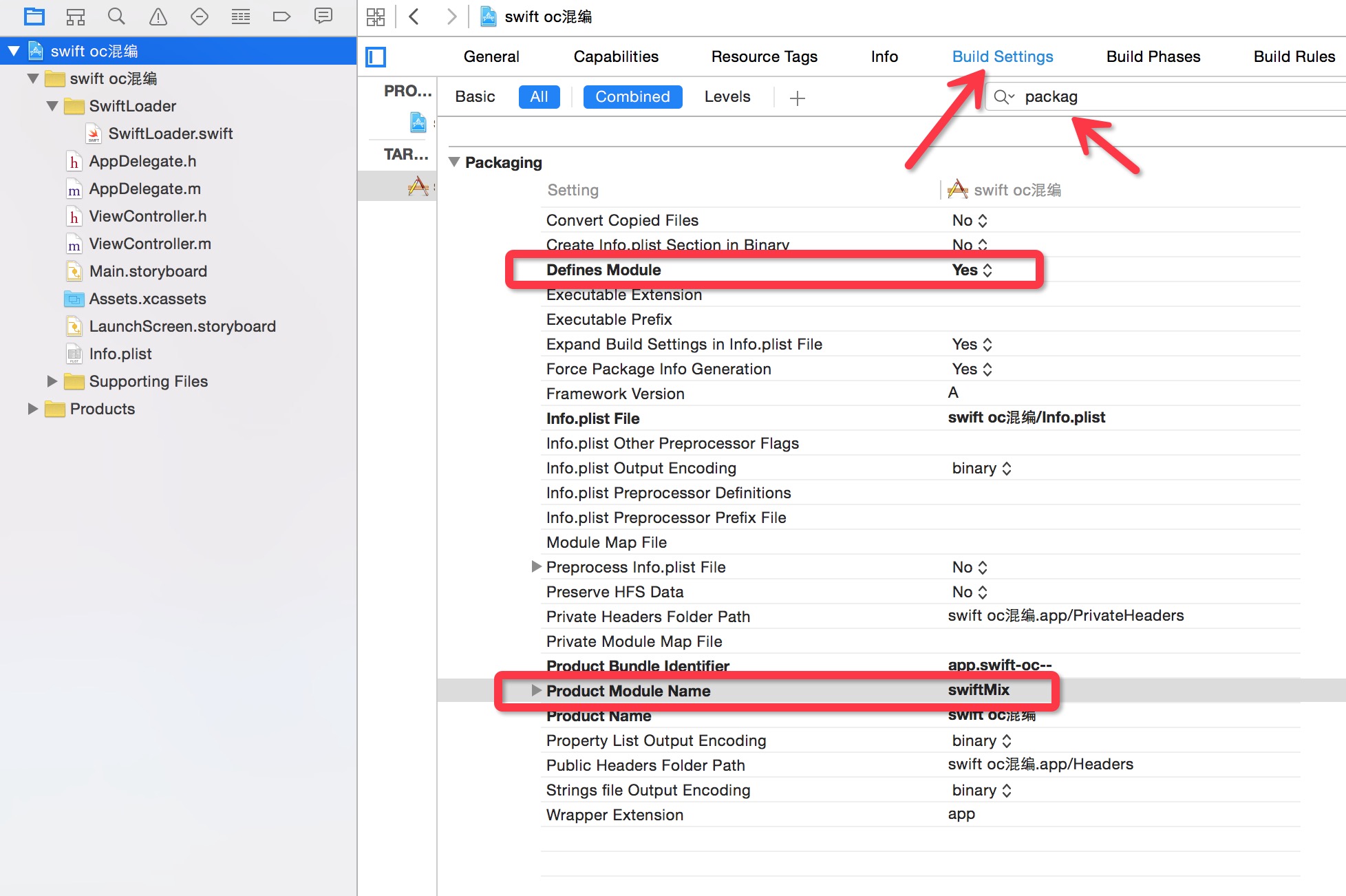This screenshot has width=1346, height=896.
Task: Go back with the left chevron
Action: [414, 17]
